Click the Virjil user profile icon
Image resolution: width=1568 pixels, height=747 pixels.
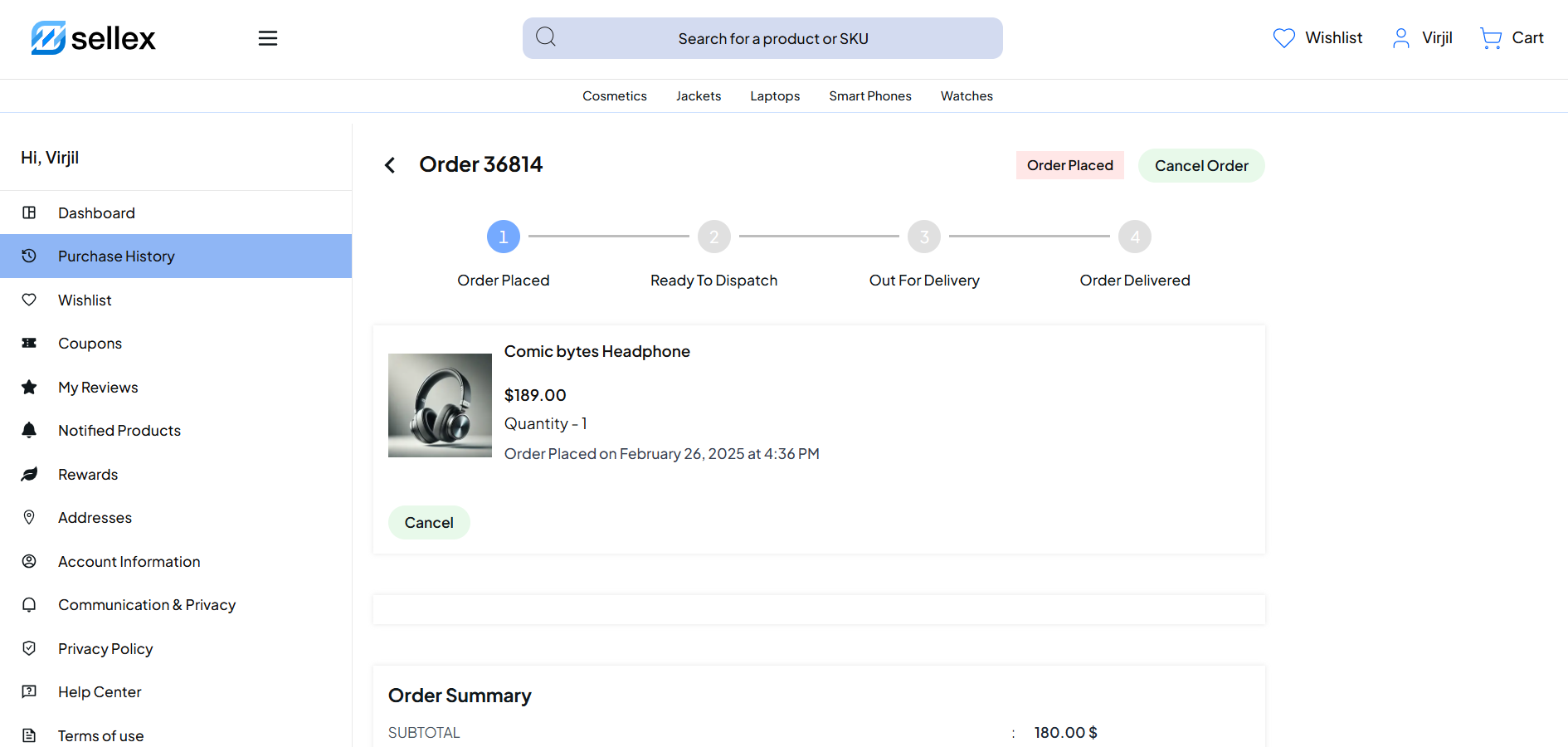(x=1400, y=38)
